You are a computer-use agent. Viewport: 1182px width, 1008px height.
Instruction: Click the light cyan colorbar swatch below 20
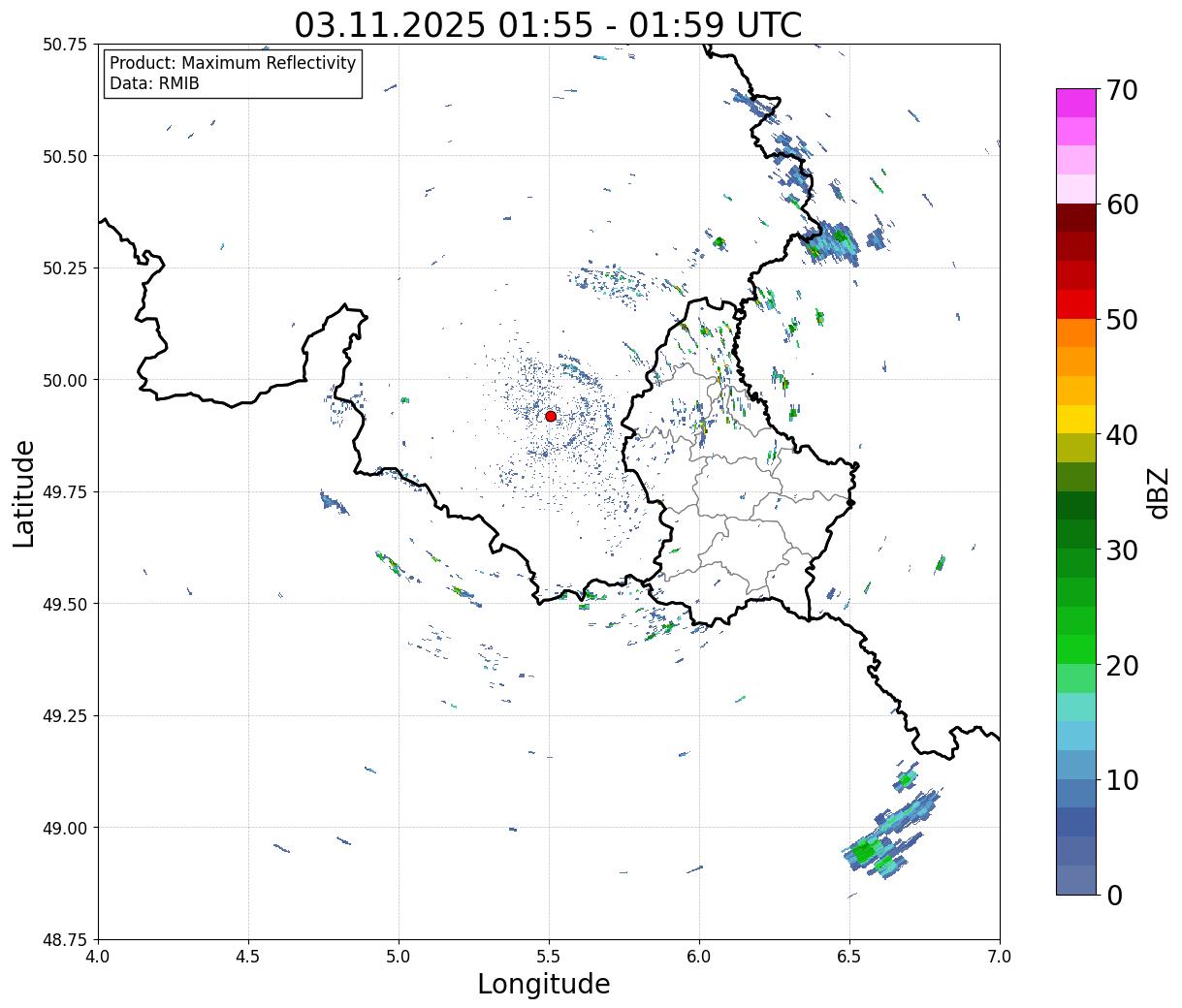tap(1076, 707)
